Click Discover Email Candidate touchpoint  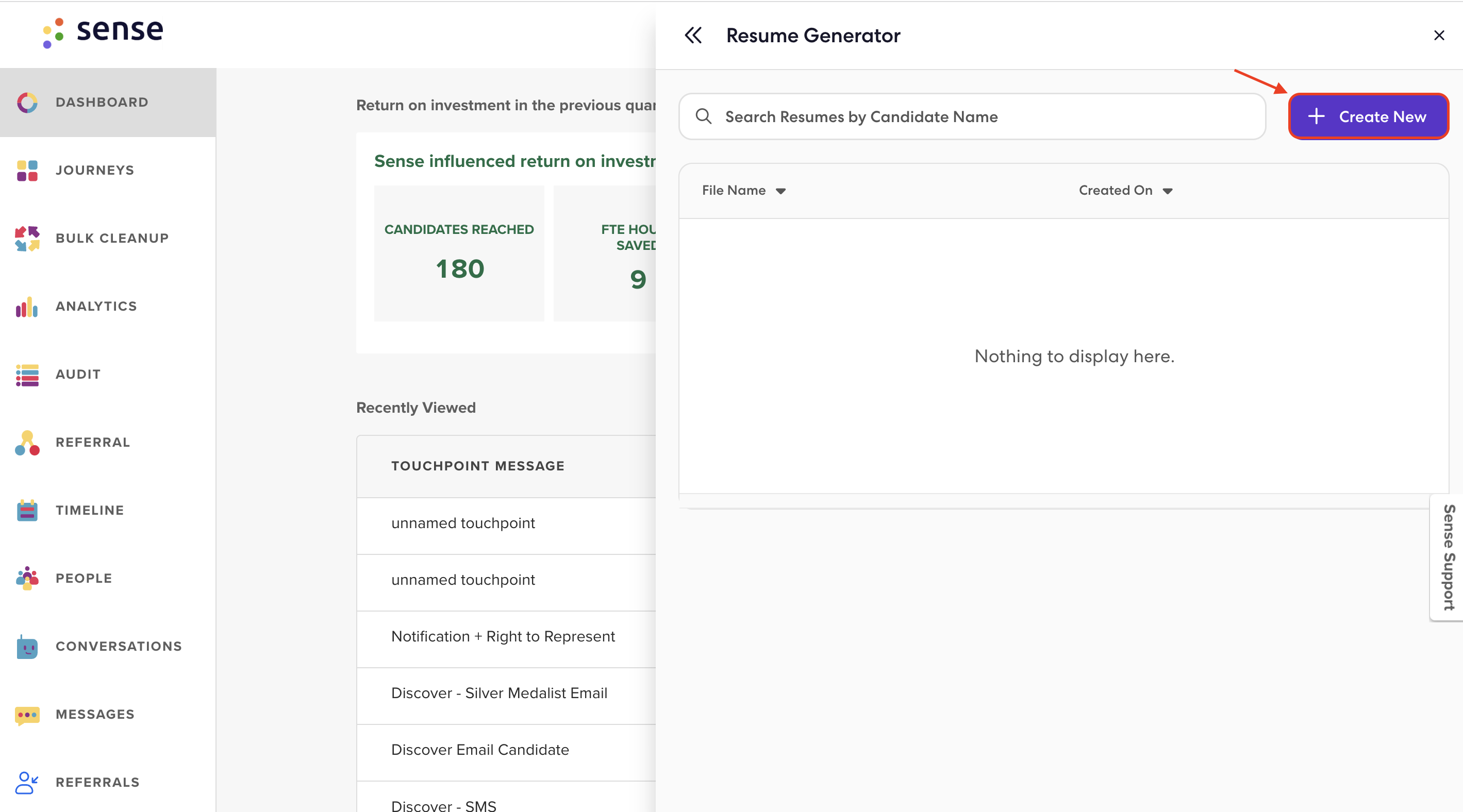coord(480,749)
